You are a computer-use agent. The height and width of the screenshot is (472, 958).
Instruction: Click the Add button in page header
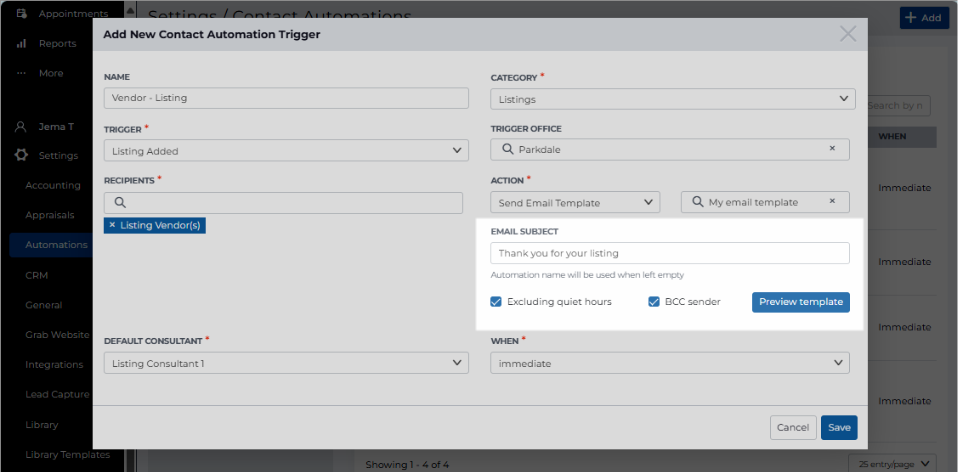tap(923, 18)
